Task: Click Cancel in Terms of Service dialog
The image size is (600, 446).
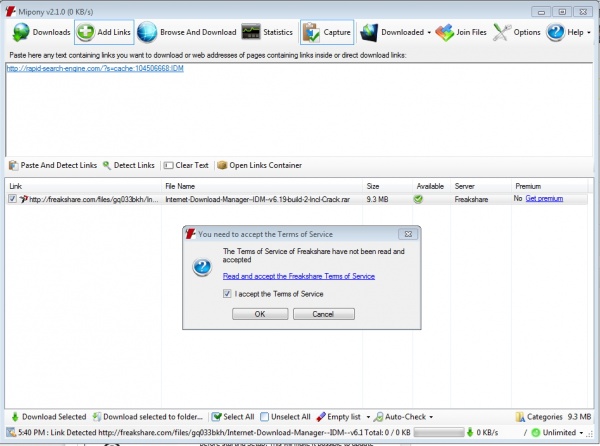Action: [x=323, y=314]
